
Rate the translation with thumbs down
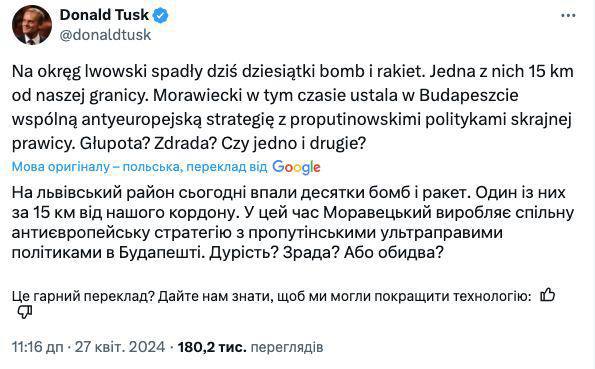25,312
